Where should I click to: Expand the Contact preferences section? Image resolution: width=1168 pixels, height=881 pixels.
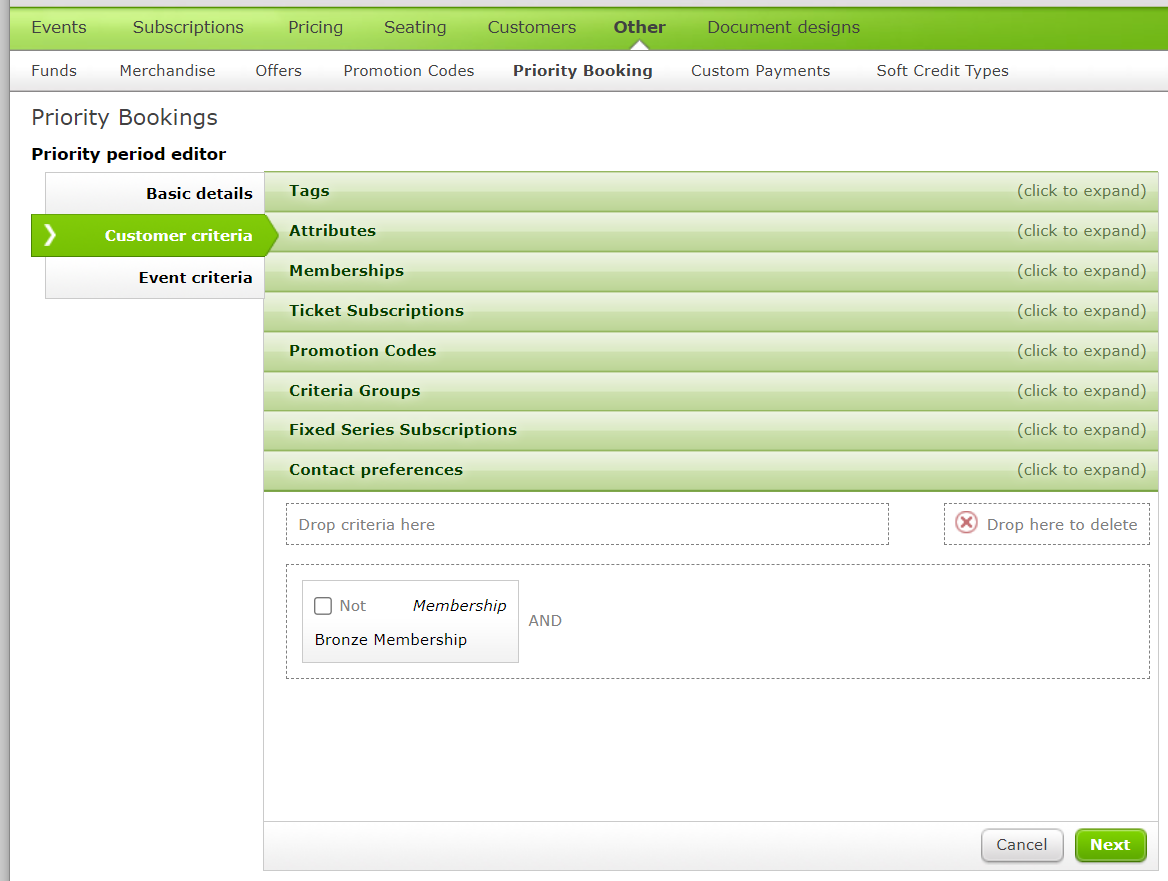click(x=711, y=471)
